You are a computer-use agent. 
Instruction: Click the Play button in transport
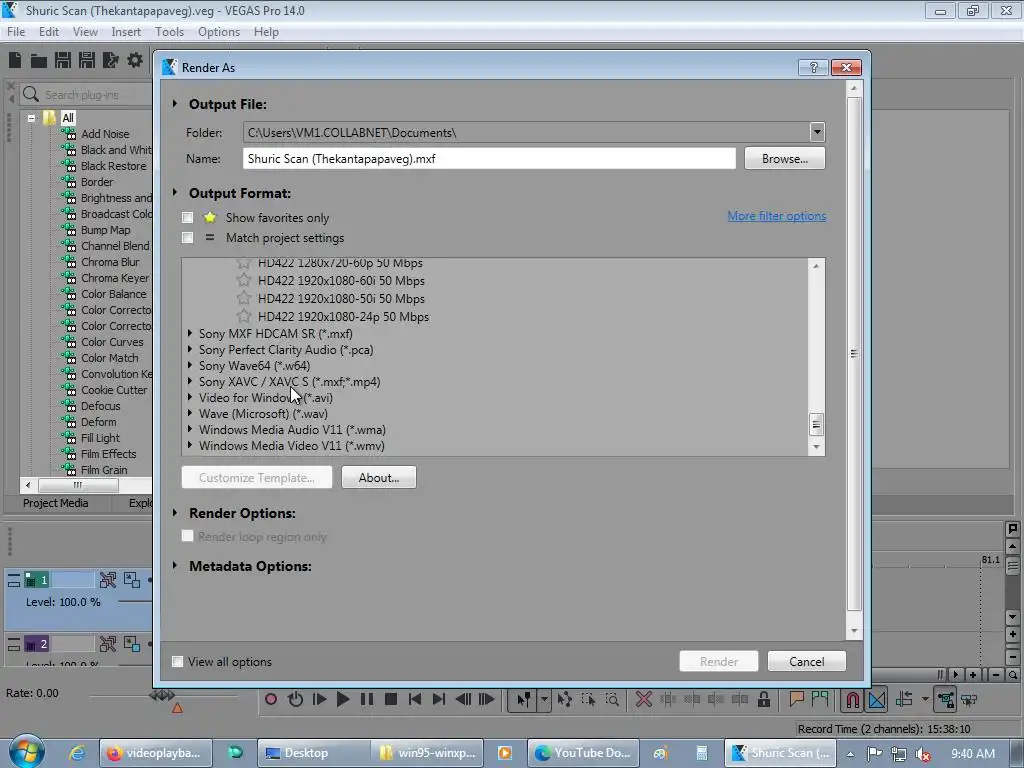tap(343, 699)
